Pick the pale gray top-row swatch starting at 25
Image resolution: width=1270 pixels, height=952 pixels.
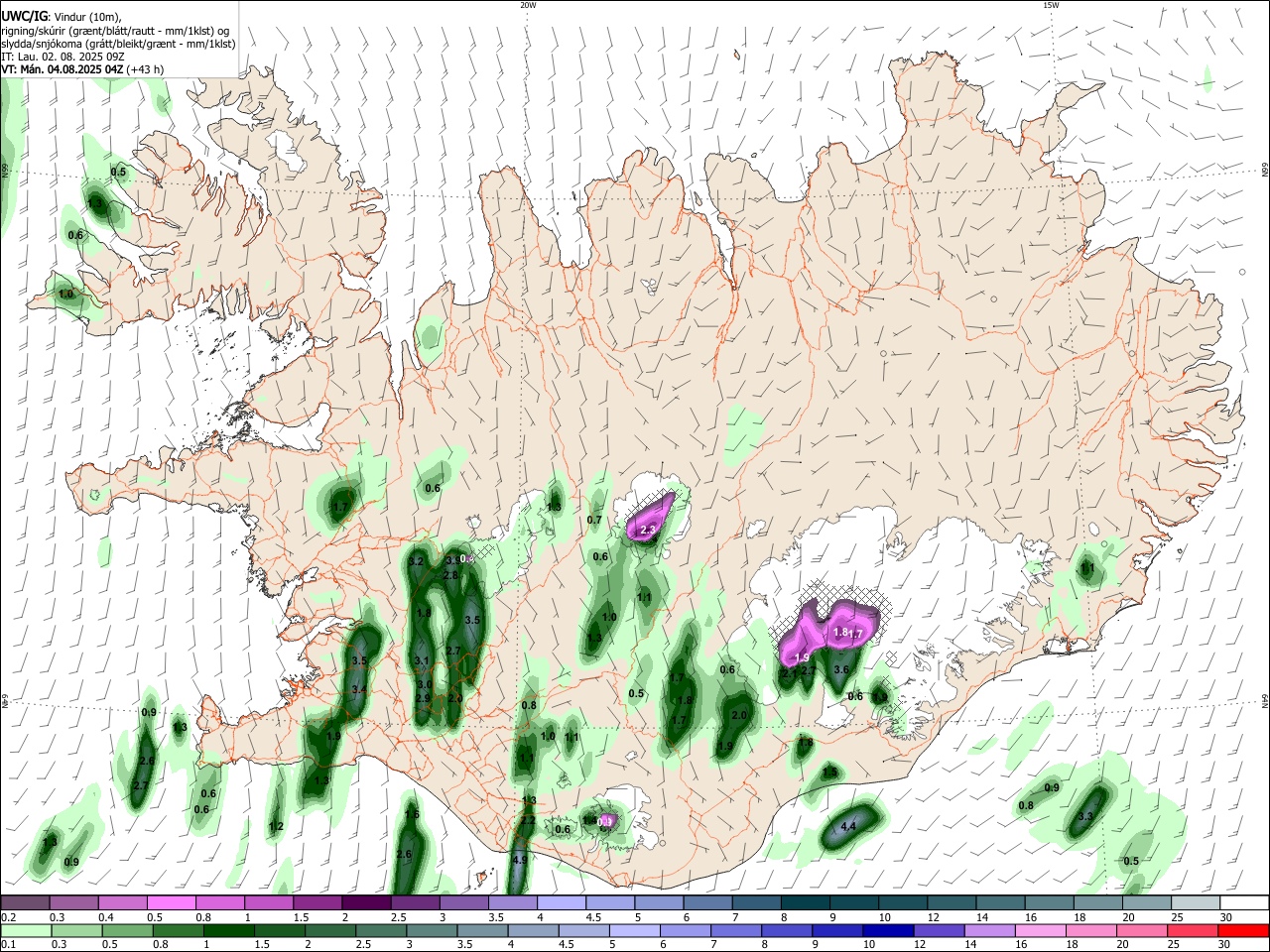(1198, 902)
